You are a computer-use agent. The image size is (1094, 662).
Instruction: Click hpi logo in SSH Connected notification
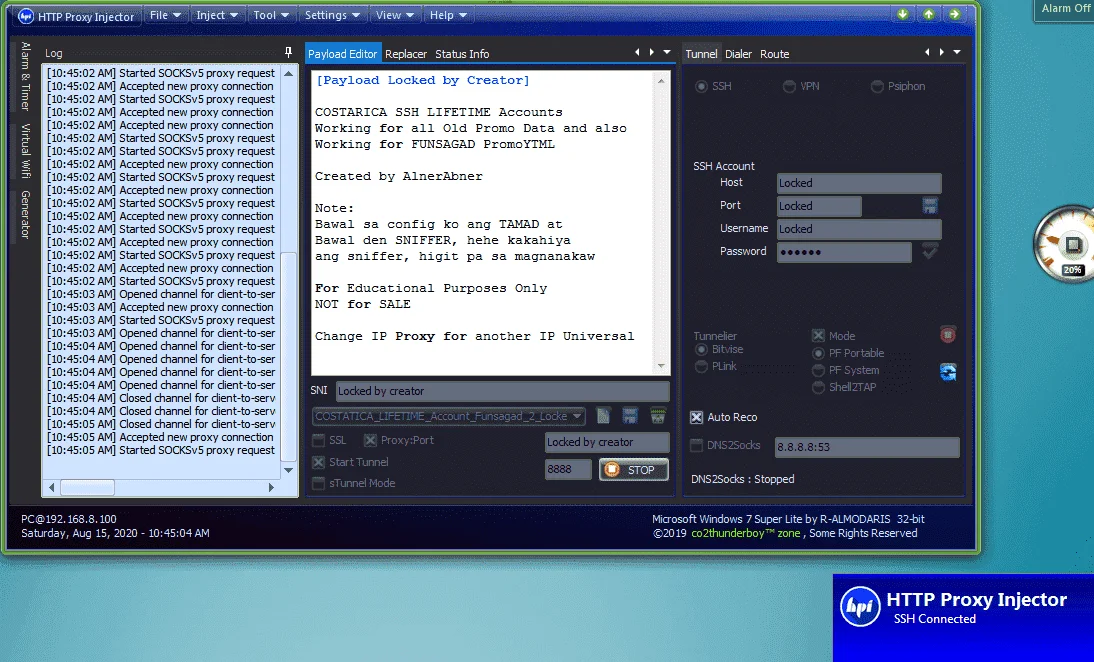[860, 606]
